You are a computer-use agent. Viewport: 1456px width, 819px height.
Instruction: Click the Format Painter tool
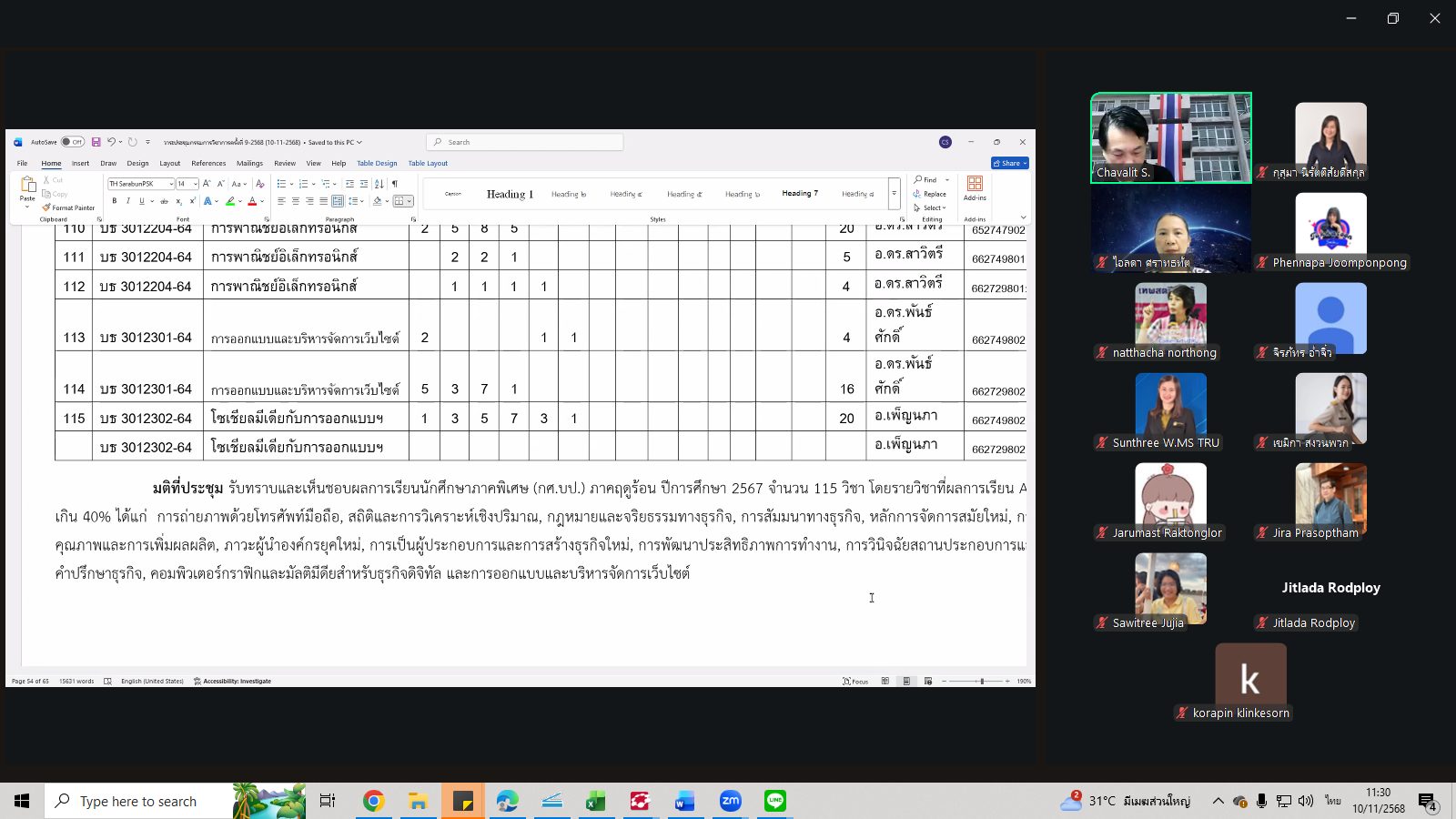pyautogui.click(x=69, y=207)
